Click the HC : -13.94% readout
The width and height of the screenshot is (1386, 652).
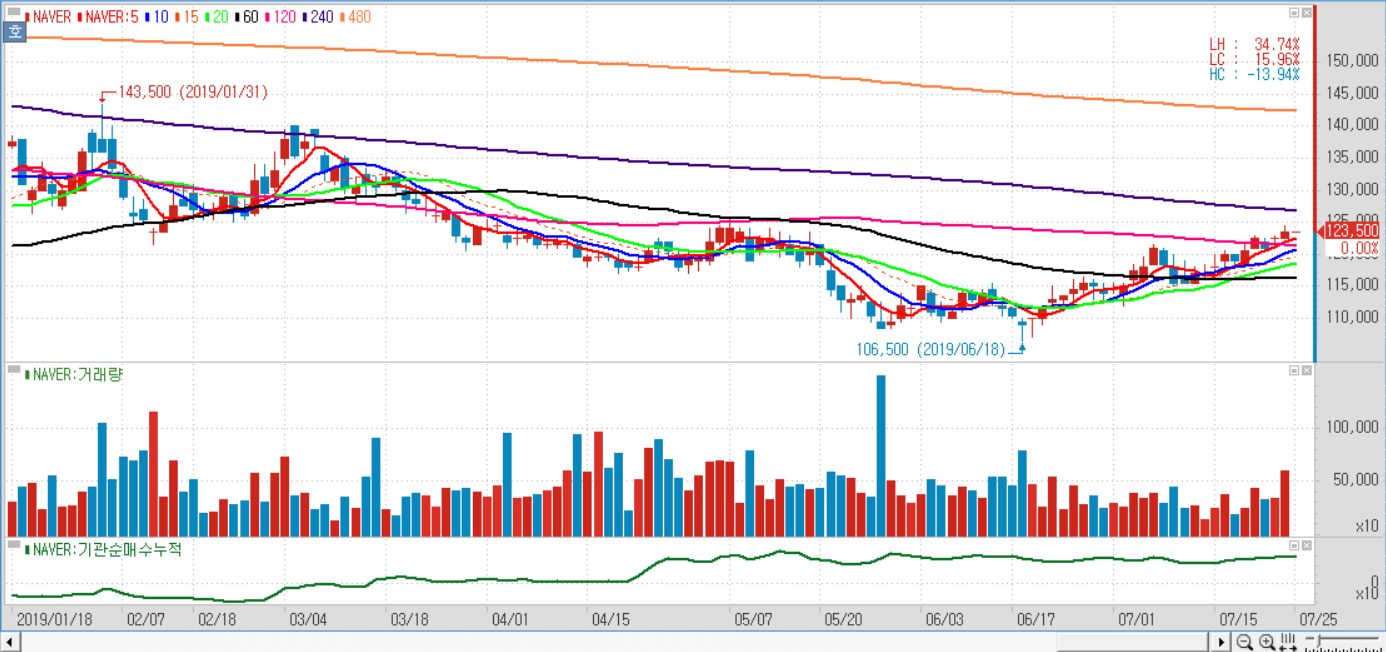tap(1254, 75)
